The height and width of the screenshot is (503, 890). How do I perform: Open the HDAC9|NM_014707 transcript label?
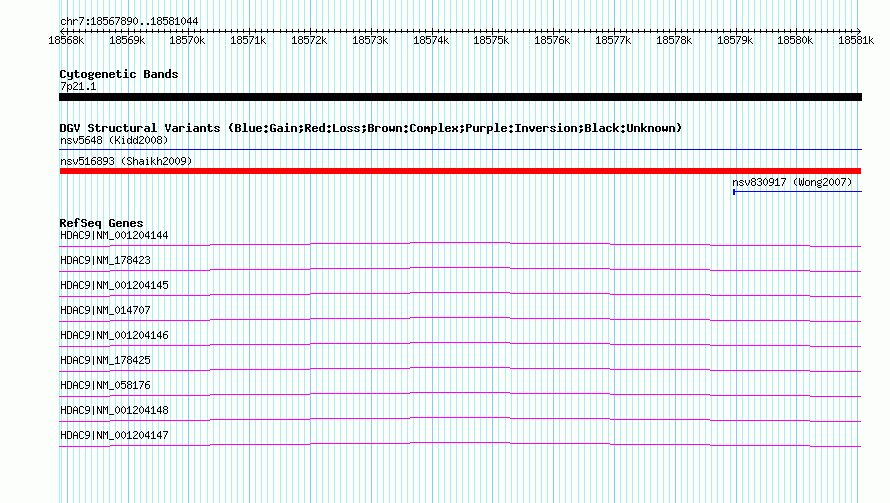pos(106,310)
